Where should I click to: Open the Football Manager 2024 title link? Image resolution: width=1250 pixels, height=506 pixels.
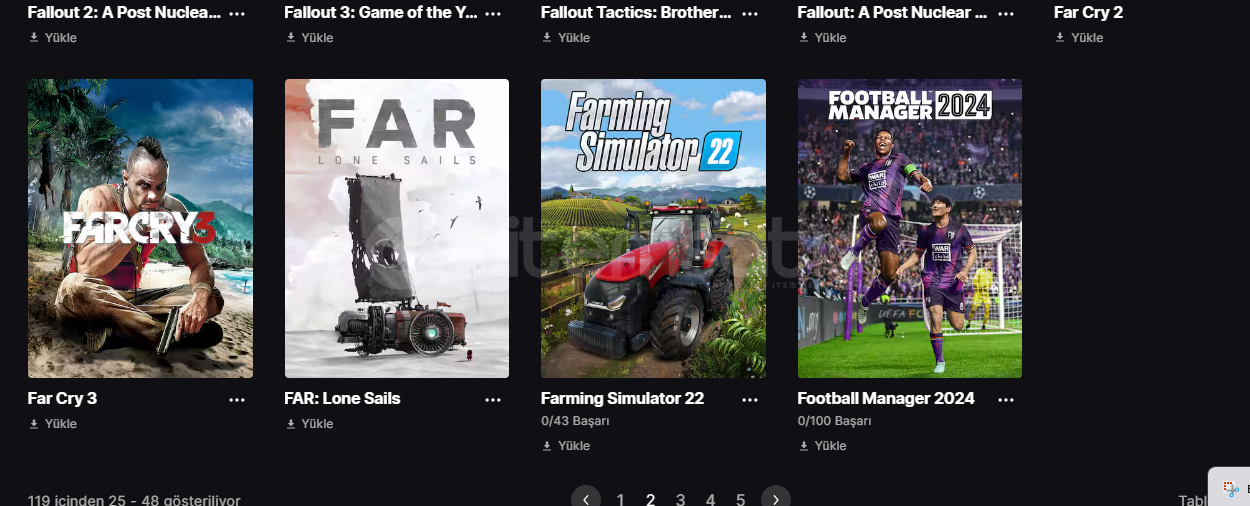(x=886, y=398)
